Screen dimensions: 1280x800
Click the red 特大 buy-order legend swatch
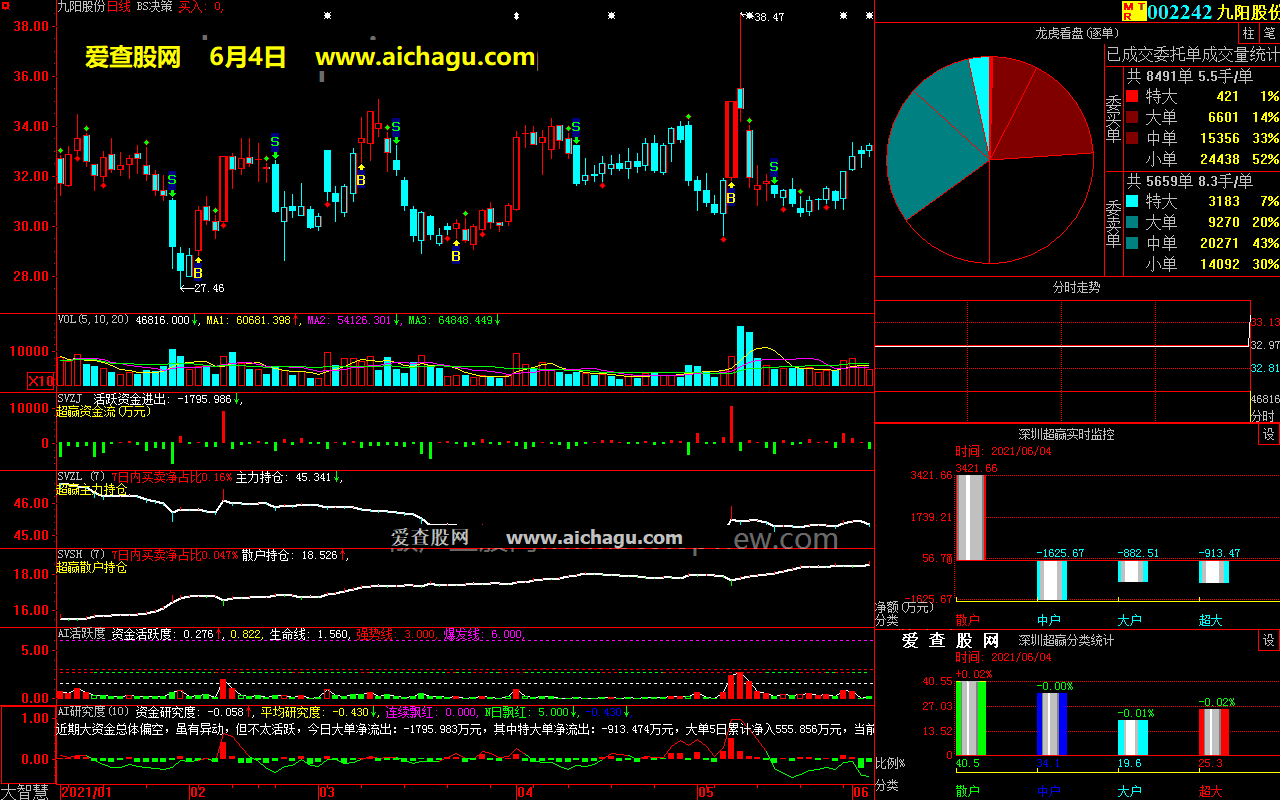[1132, 97]
